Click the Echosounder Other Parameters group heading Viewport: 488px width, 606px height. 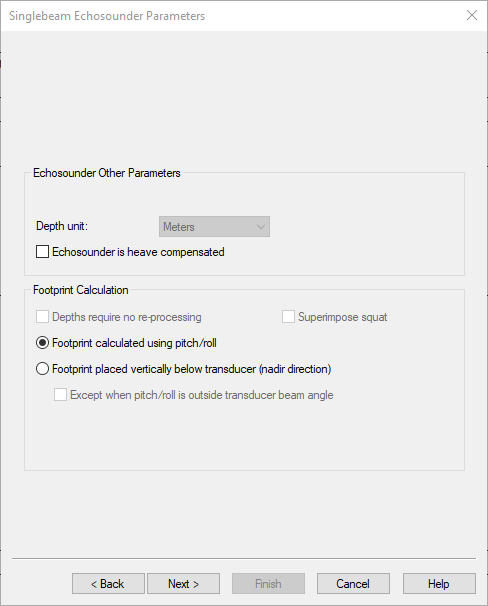[107, 173]
